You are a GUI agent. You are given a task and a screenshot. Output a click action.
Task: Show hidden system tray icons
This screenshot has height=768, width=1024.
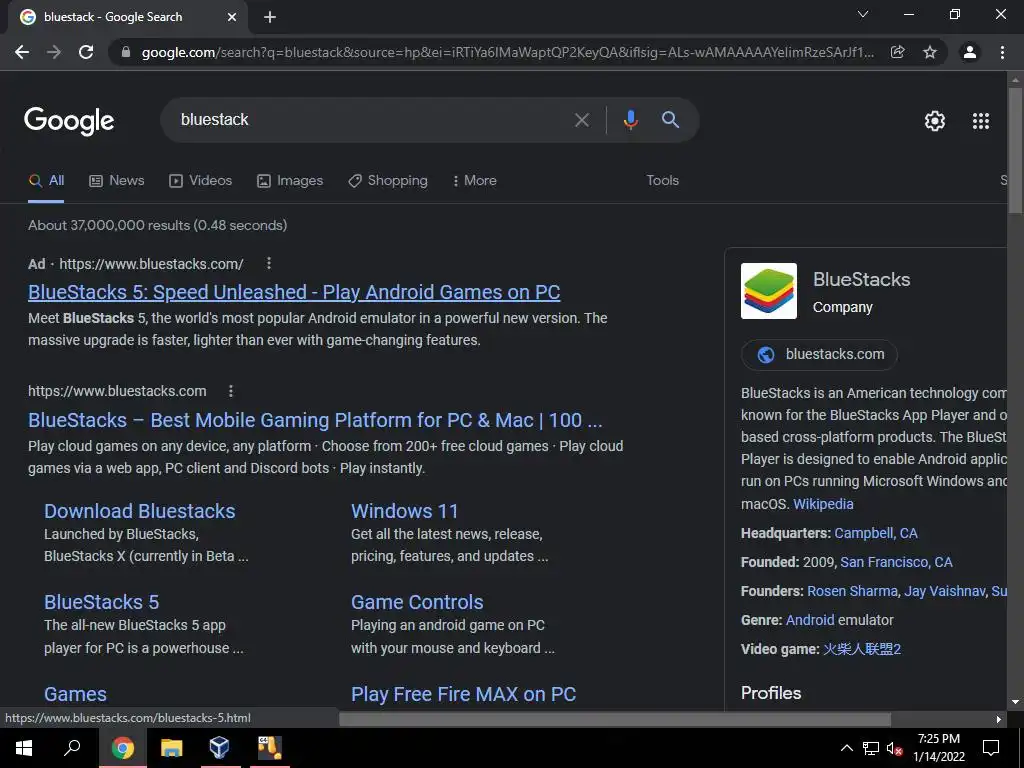pyautogui.click(x=846, y=748)
